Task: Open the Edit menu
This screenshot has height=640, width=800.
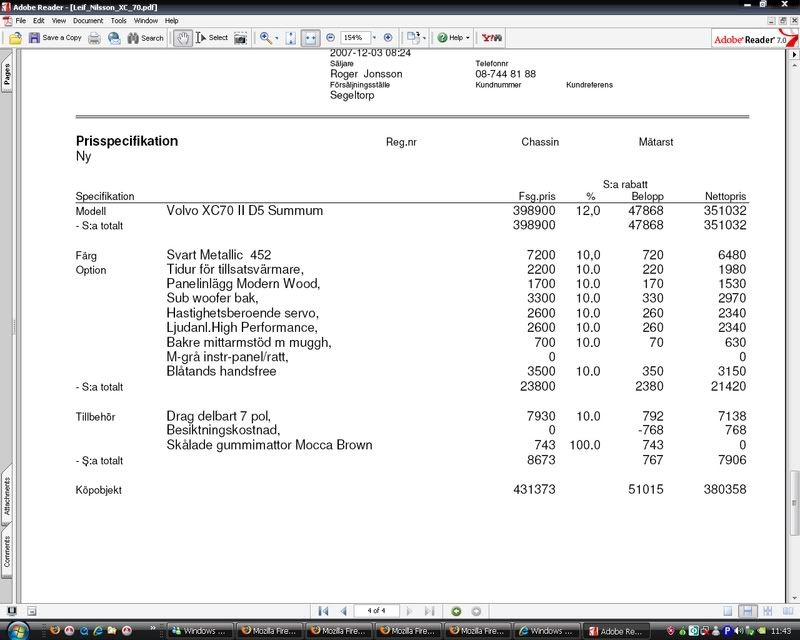Action: tap(39, 21)
